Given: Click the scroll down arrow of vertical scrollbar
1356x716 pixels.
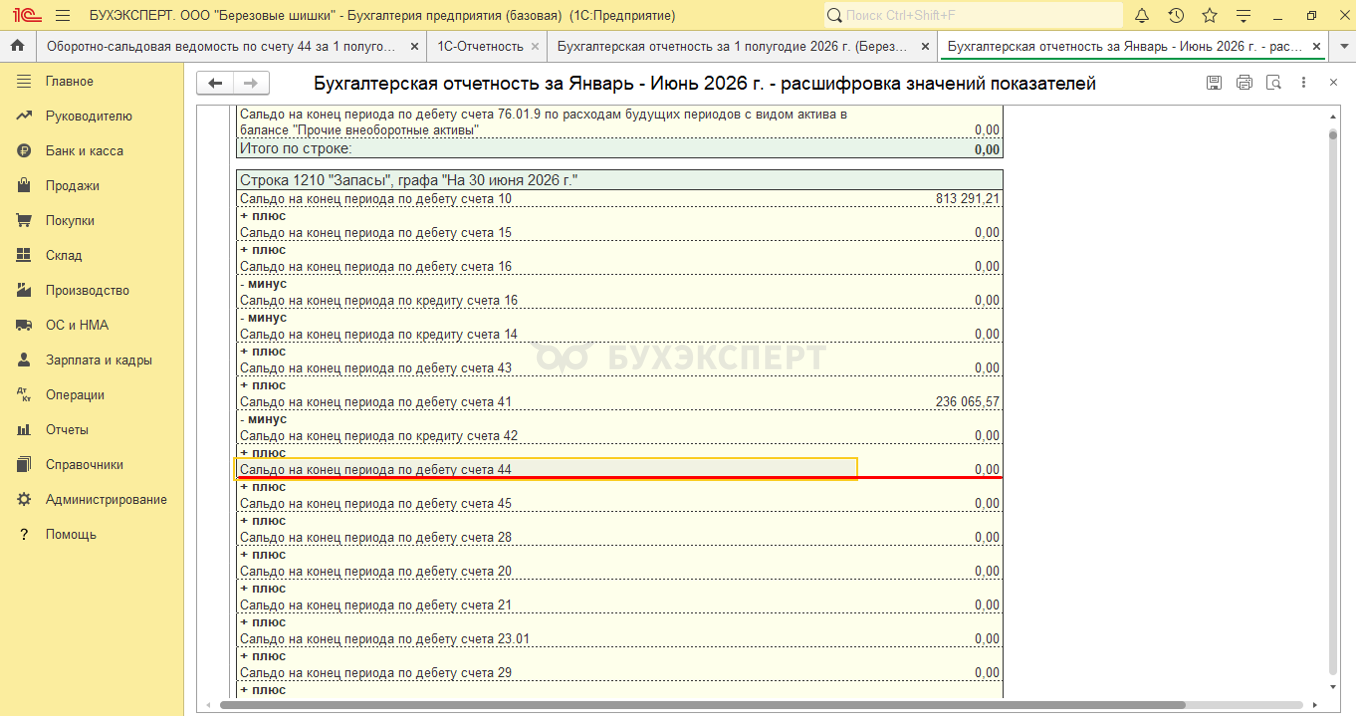Looking at the screenshot, I should [1333, 688].
